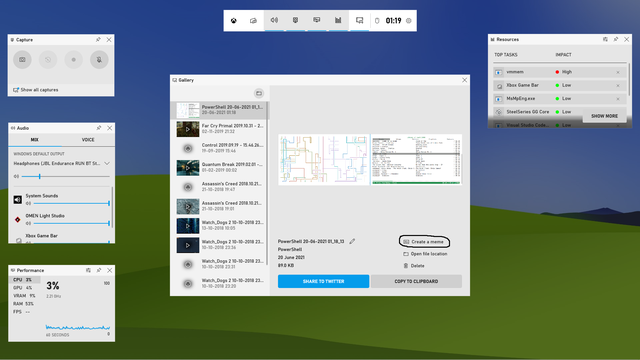
Task: Adjust the Windows default output volume slider
Action: [x=66, y=176]
